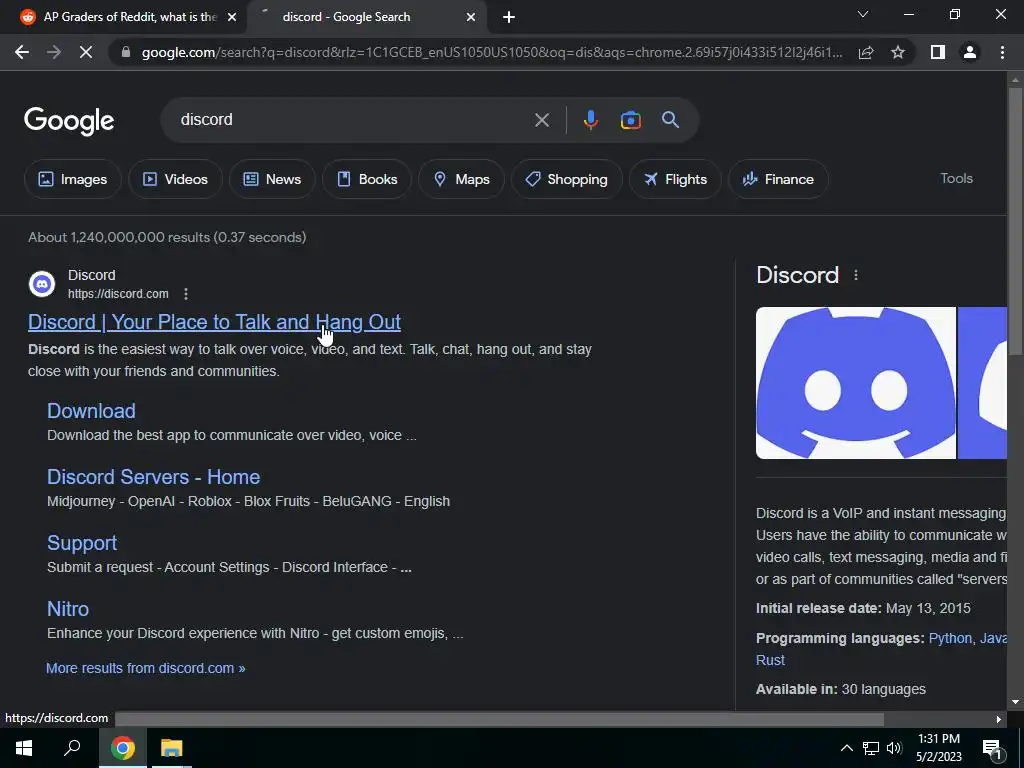1024x768 pixels.
Task: Open the tab search dropdown chevron
Action: point(863,14)
